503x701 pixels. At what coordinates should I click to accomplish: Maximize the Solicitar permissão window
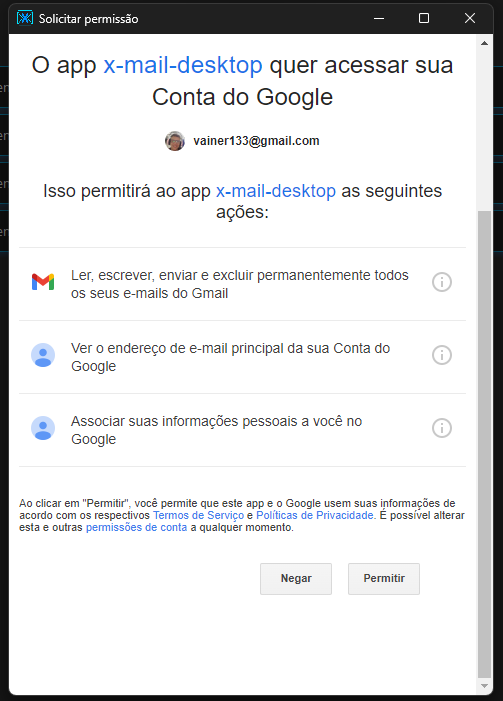(424, 18)
